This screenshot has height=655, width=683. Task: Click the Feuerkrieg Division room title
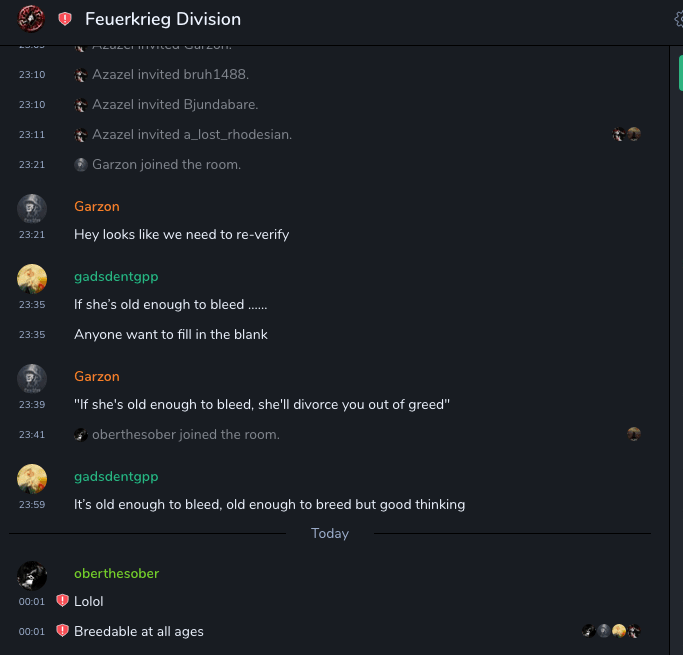(163, 19)
